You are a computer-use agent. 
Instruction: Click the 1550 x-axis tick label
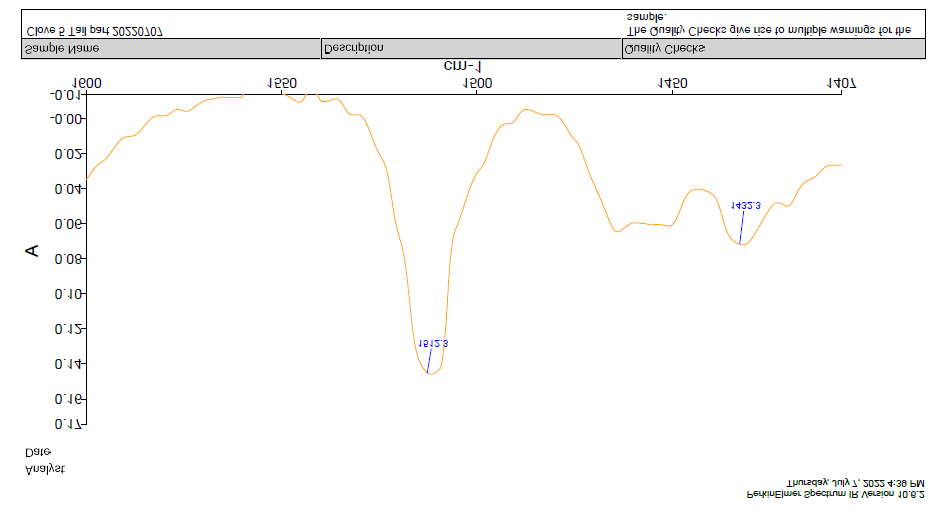coord(282,84)
